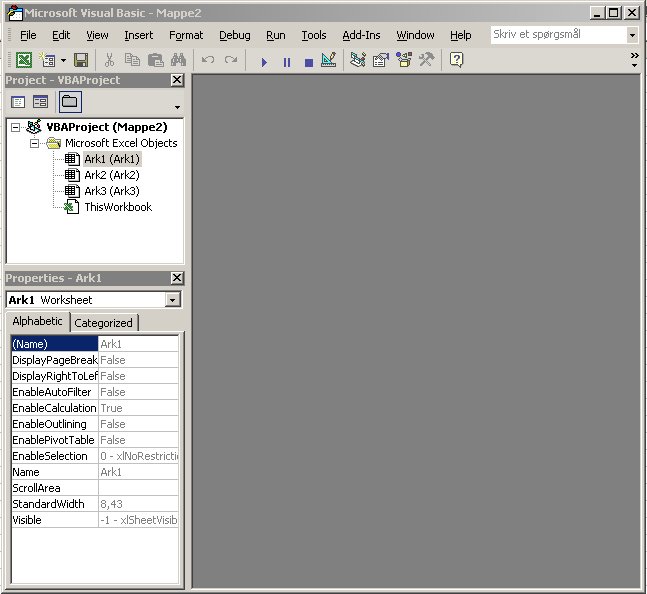
Task: Click the View Microsoft Excel icon
Action: 23,61
